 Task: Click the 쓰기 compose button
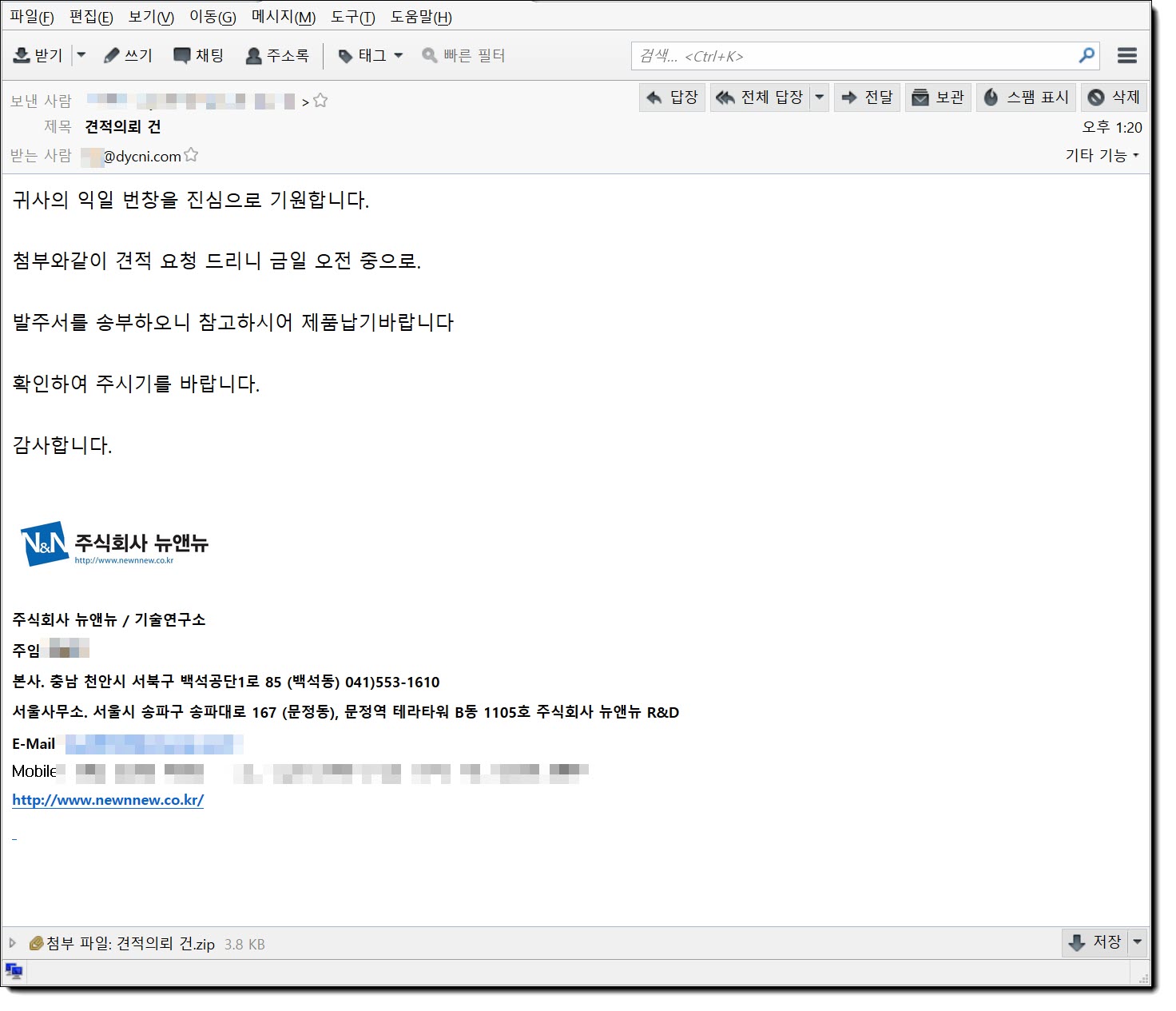(128, 55)
